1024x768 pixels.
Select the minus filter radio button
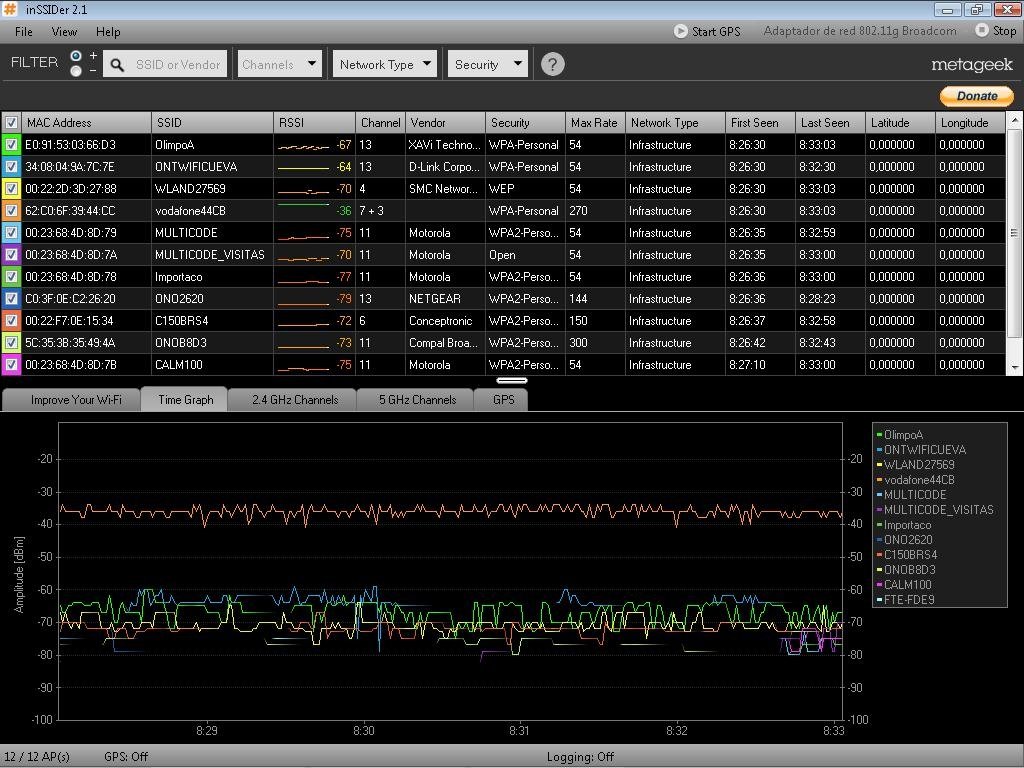tap(76, 71)
